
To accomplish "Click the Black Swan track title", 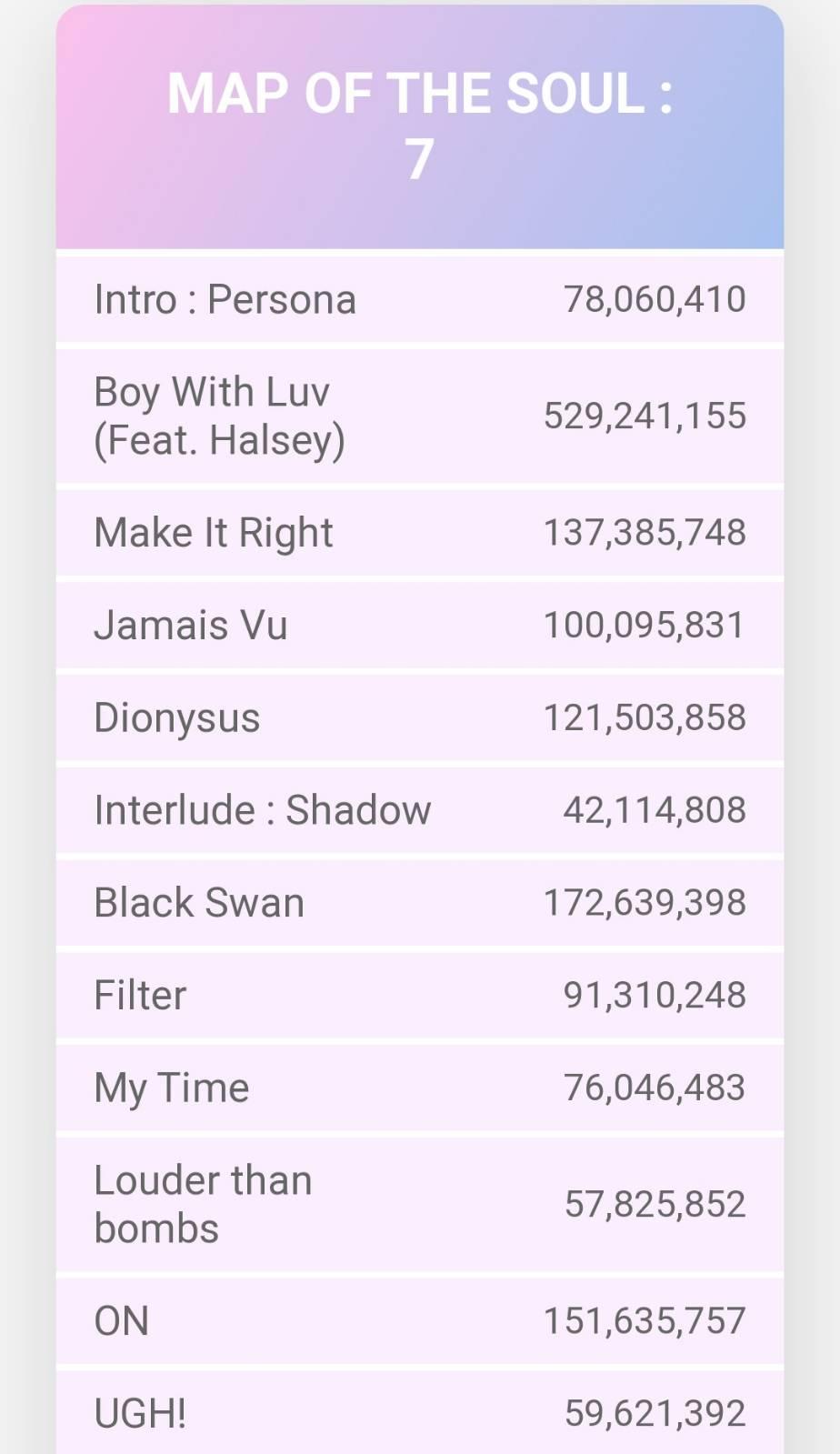I will (x=199, y=903).
